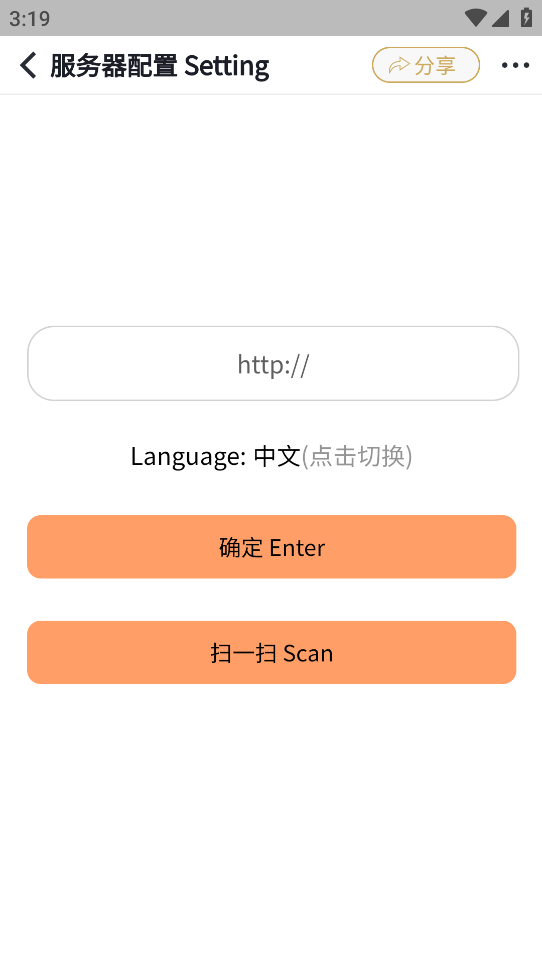Click the 分享 share pill button
The width and height of the screenshot is (542, 965).
coord(426,65)
